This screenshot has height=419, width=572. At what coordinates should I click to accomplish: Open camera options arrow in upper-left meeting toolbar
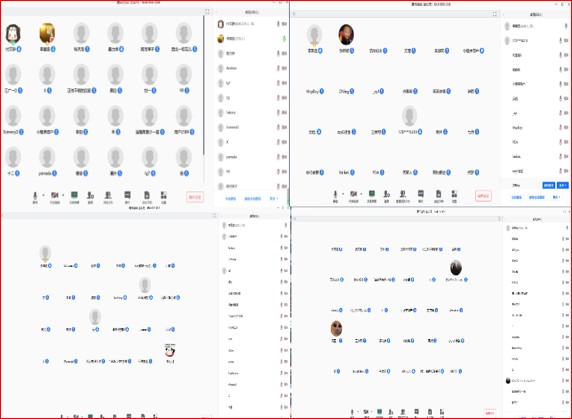[x=63, y=195]
